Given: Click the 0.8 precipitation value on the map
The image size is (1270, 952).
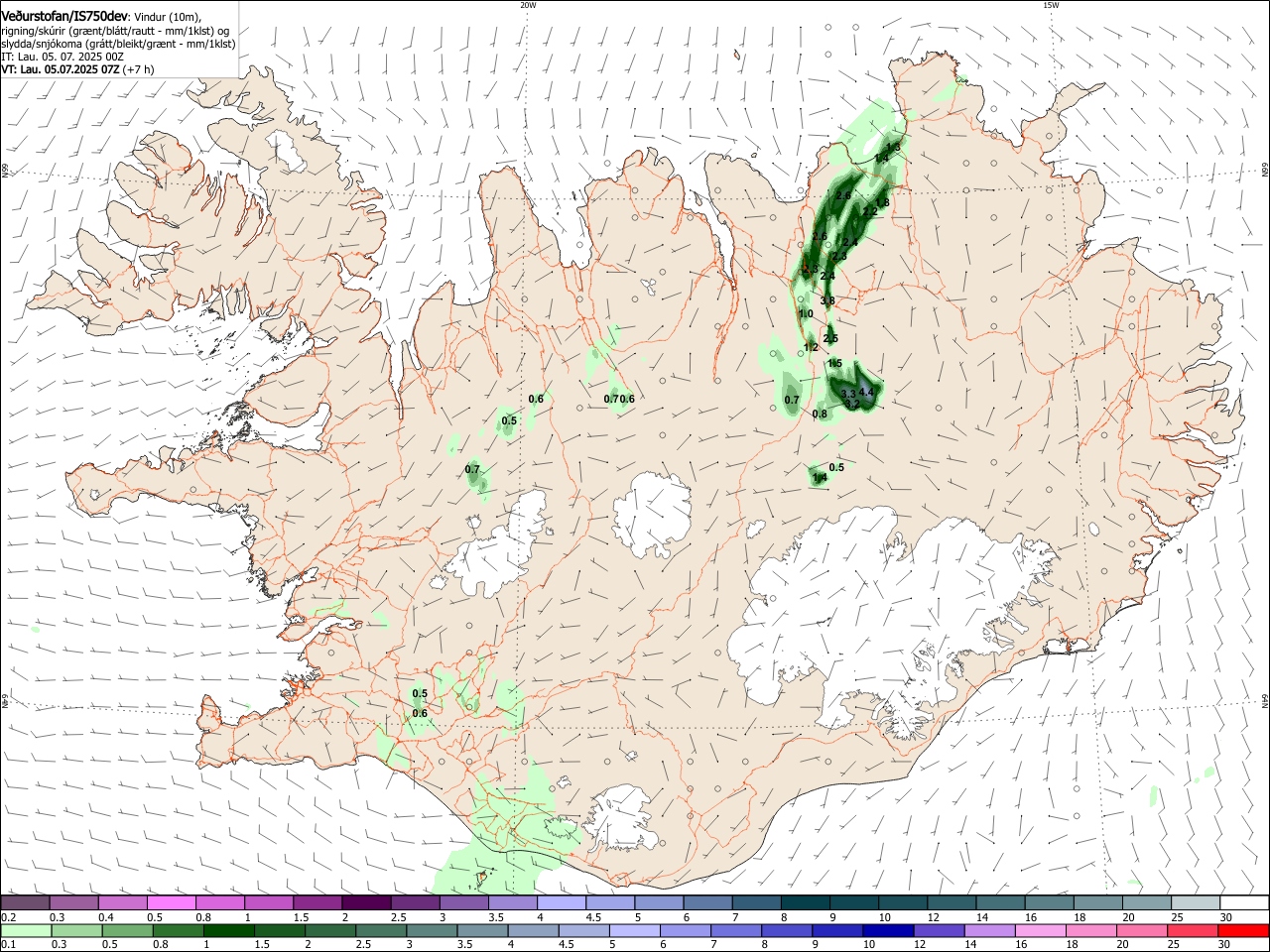Looking at the screenshot, I should tap(820, 415).
